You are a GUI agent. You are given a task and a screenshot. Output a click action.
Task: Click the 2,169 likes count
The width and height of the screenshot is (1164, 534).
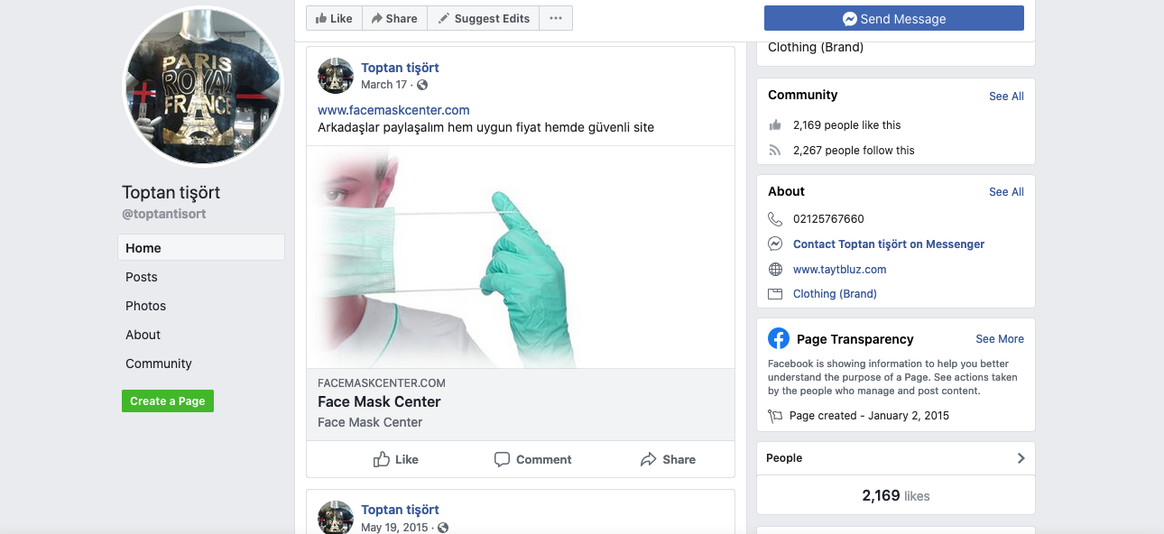895,495
